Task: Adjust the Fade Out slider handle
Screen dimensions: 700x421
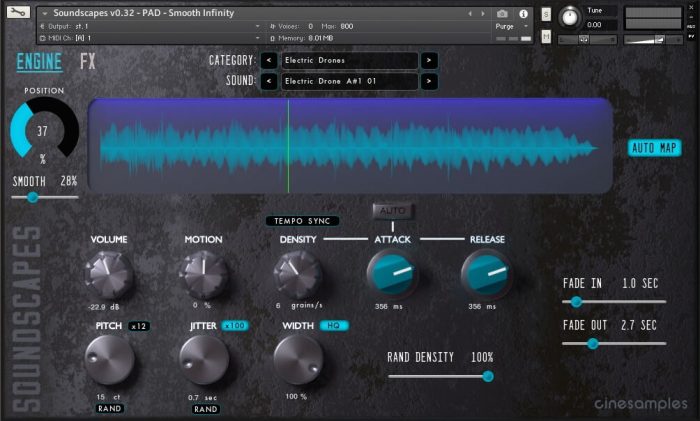Action: click(x=592, y=343)
